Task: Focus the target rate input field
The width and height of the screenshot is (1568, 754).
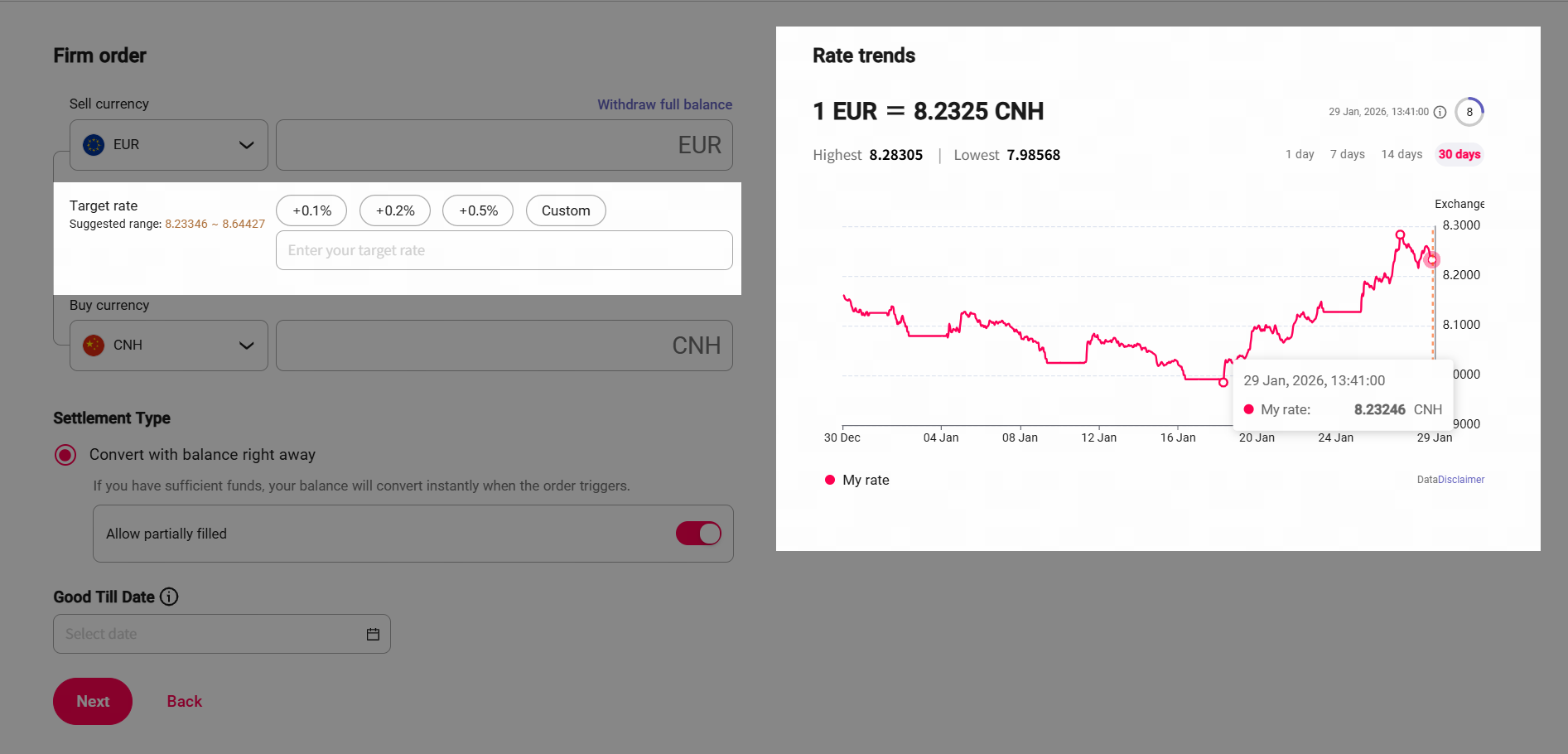Action: pos(504,250)
